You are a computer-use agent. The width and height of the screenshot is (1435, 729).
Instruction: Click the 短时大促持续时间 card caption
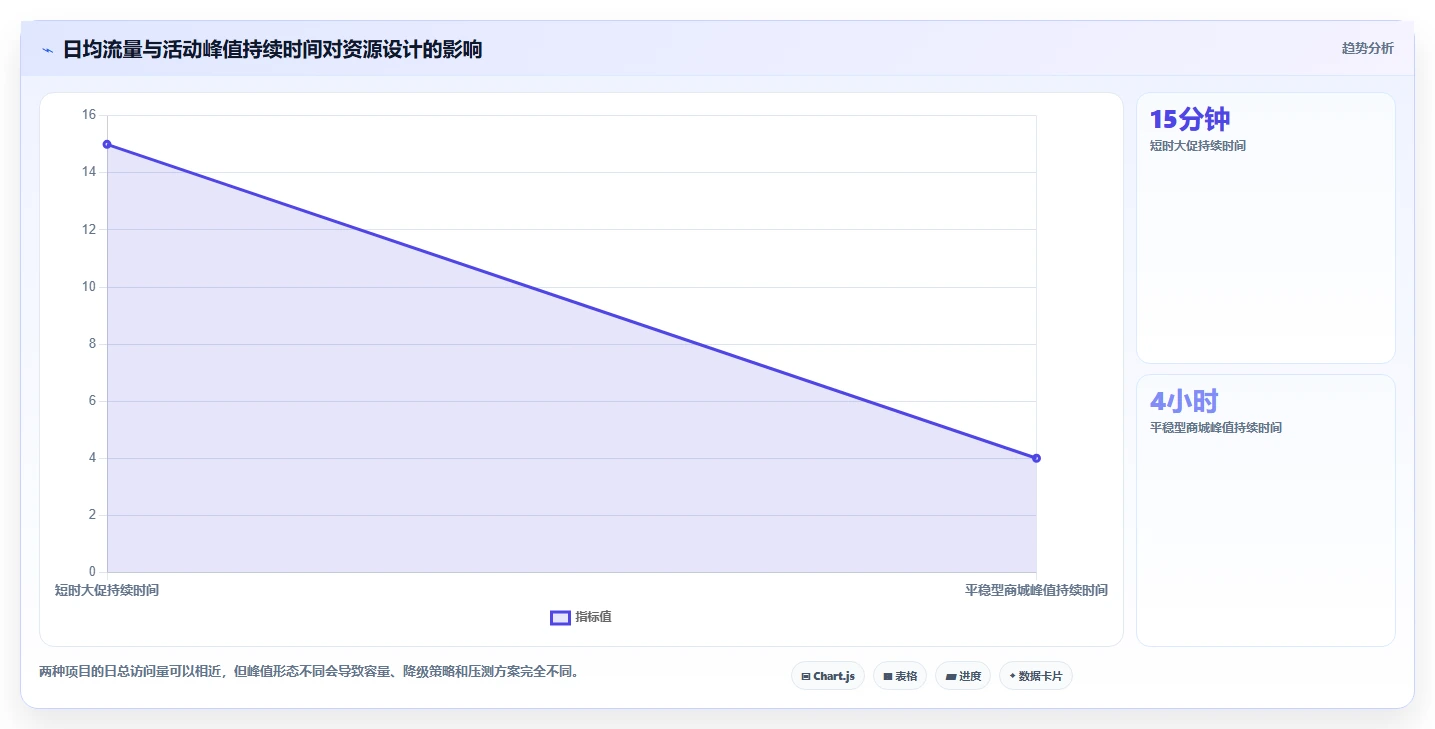click(x=1198, y=146)
